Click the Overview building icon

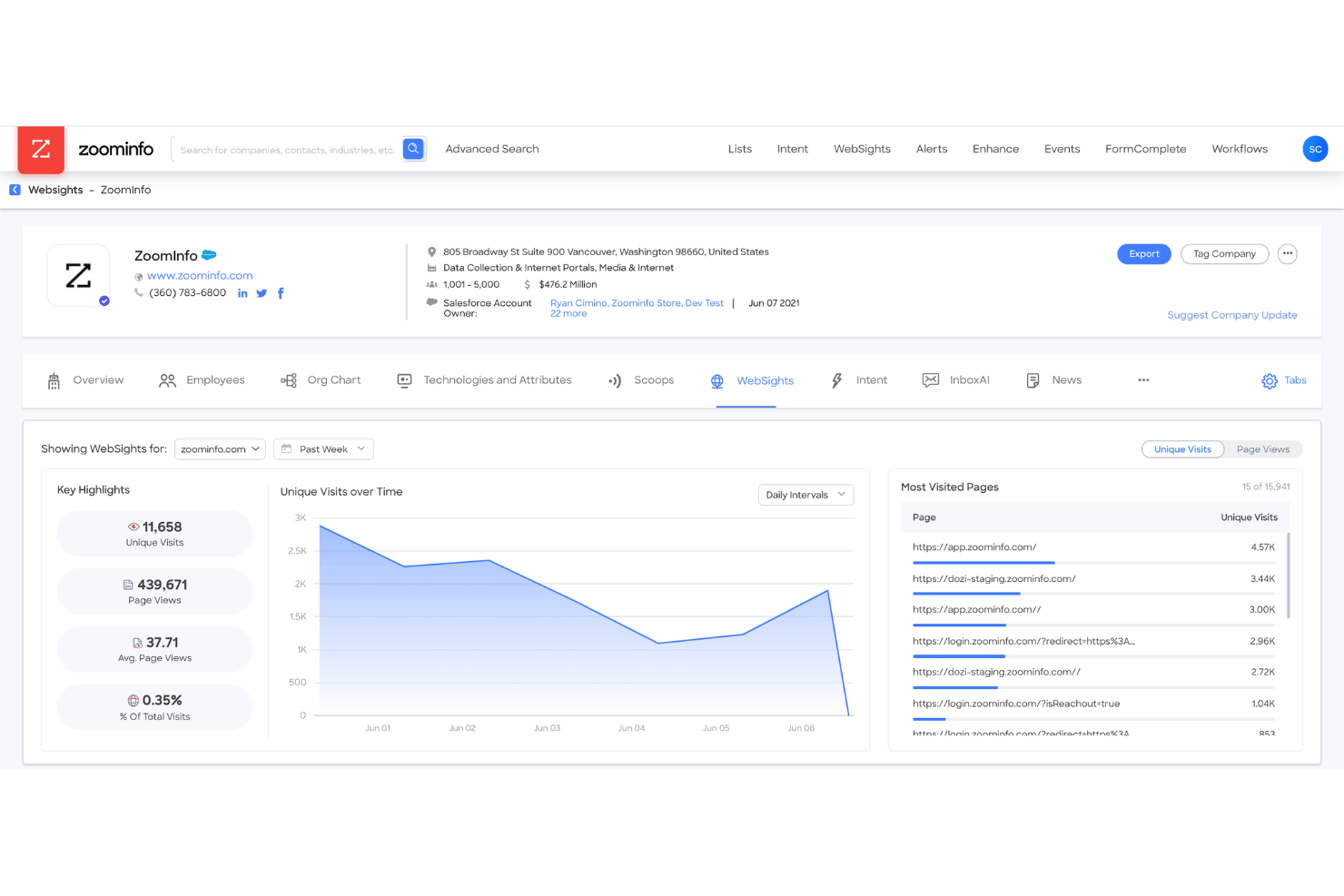tap(54, 381)
